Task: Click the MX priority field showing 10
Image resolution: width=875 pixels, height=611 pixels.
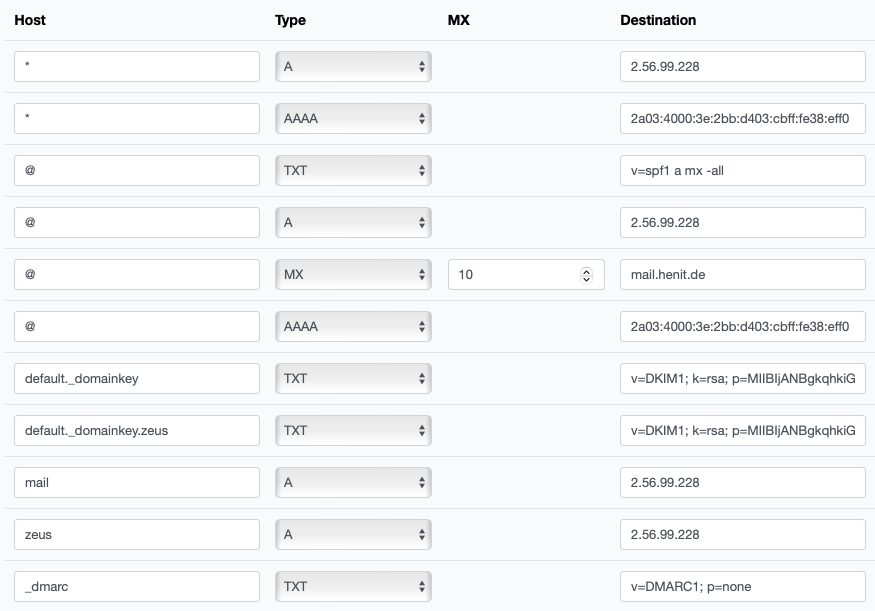Action: pyautogui.click(x=515, y=275)
